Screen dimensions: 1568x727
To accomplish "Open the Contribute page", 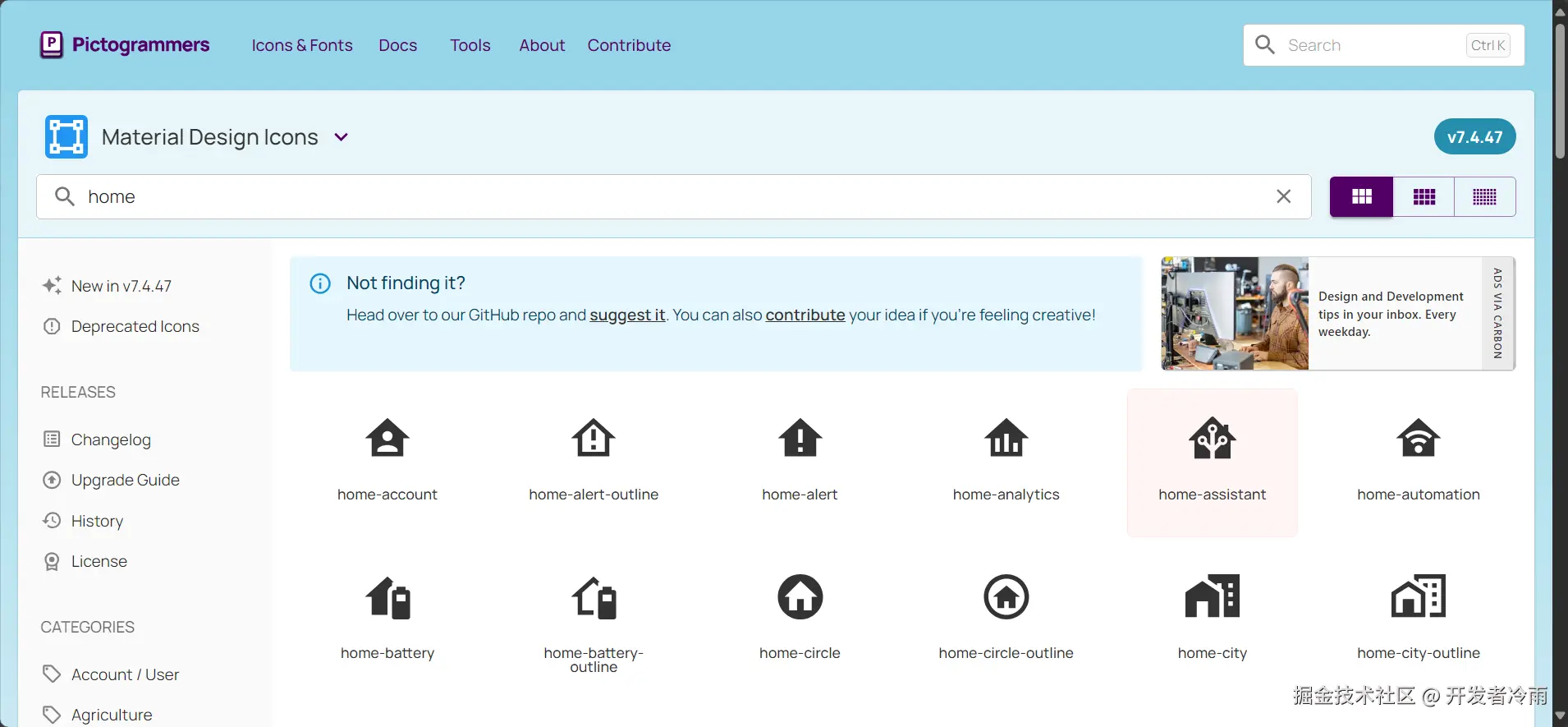I will (629, 45).
